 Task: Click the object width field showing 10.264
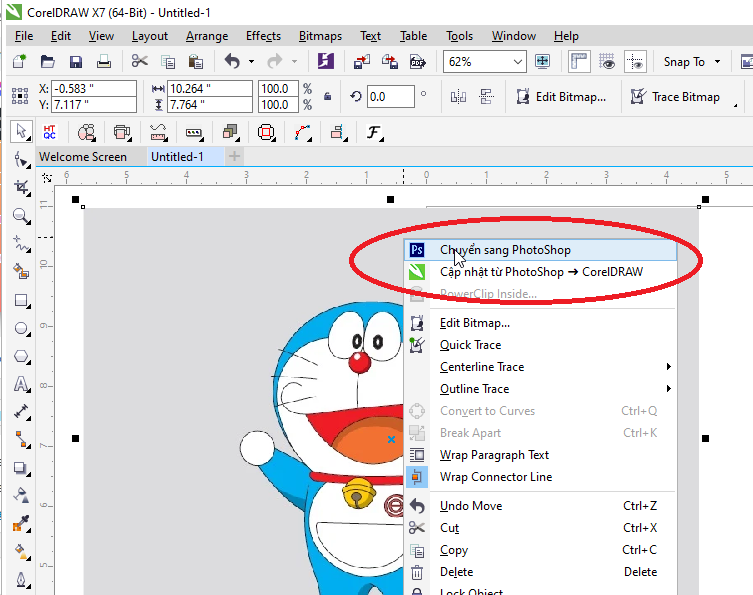pos(209,89)
